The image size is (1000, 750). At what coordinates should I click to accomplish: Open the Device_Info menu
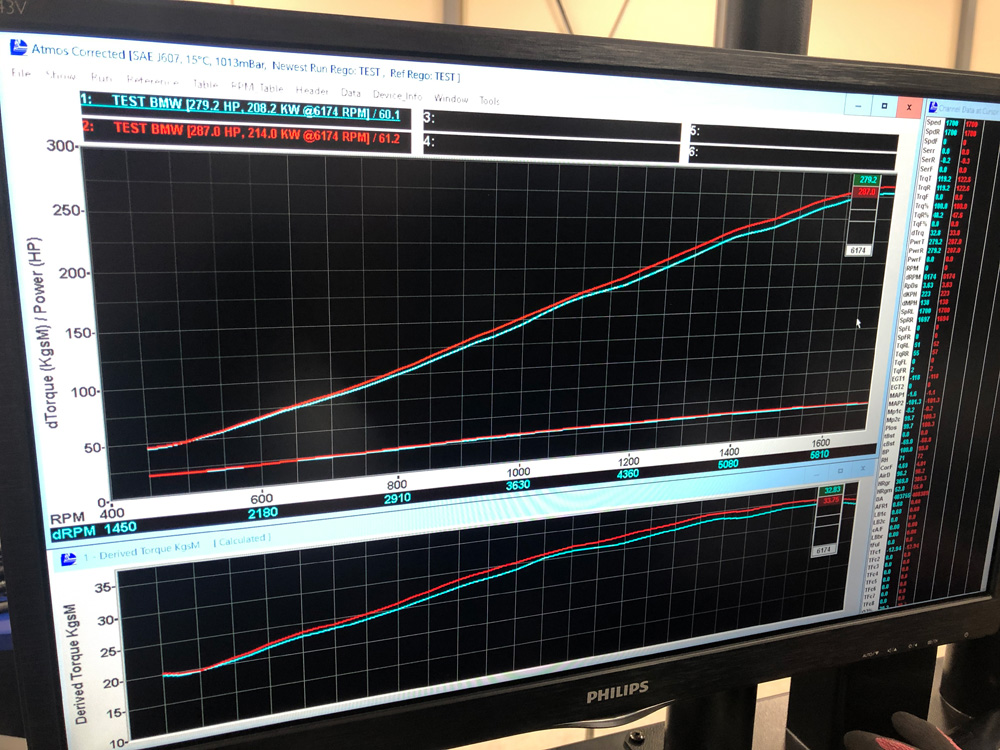[397, 95]
